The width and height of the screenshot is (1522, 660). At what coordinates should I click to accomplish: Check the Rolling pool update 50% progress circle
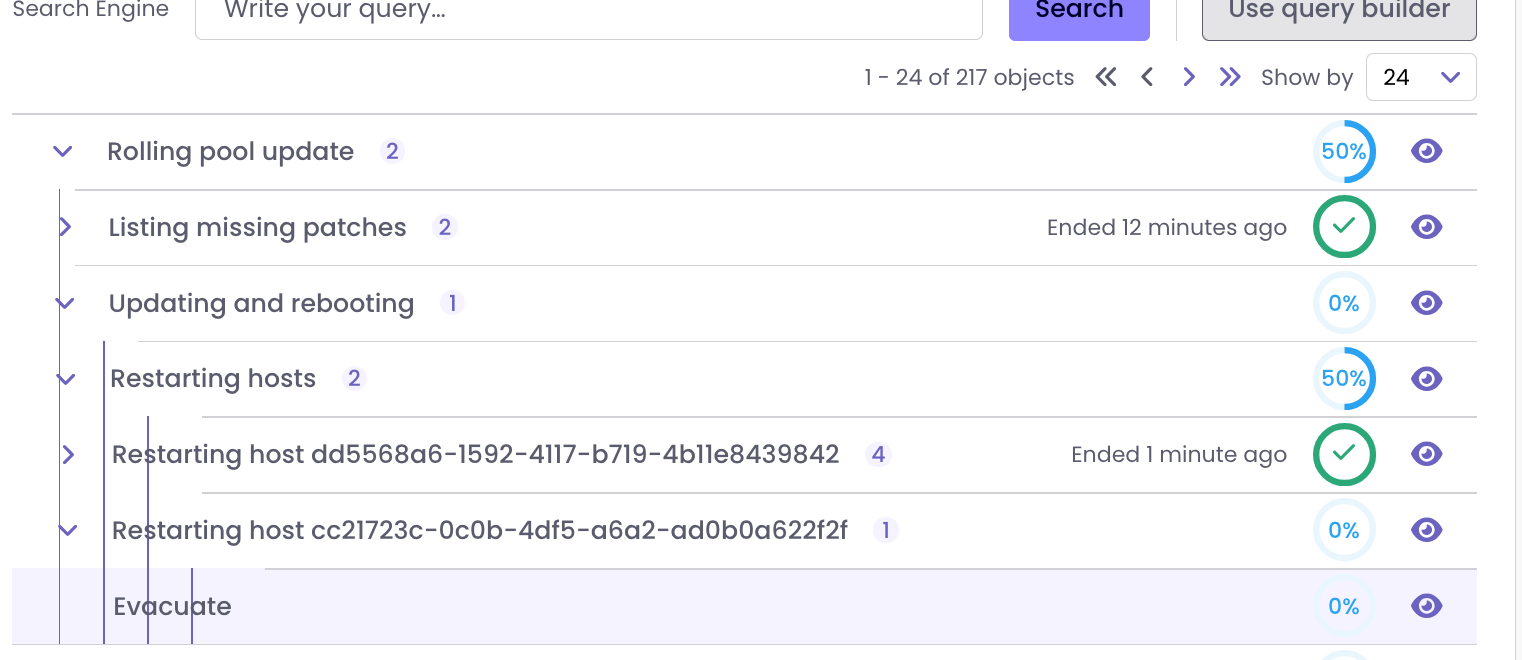click(x=1344, y=151)
